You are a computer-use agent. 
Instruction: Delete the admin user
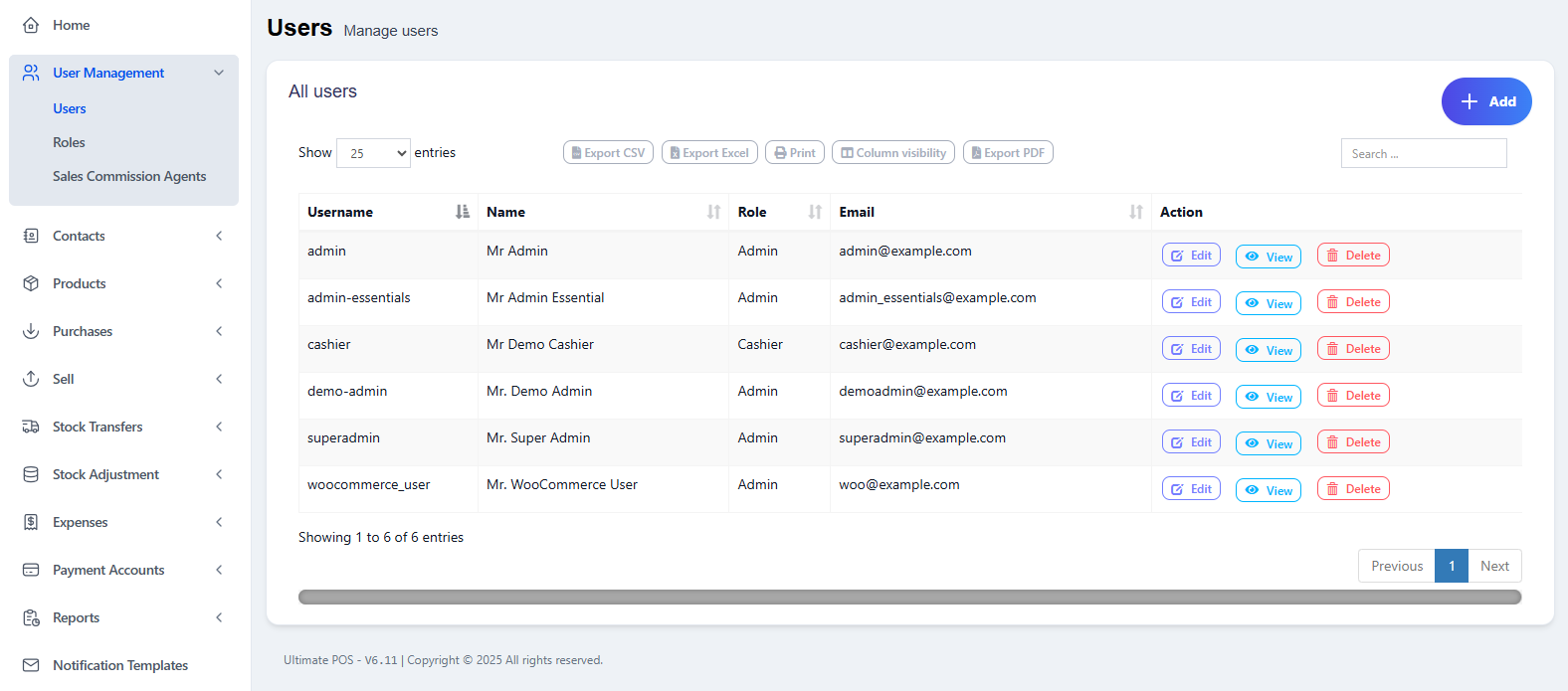point(1353,255)
